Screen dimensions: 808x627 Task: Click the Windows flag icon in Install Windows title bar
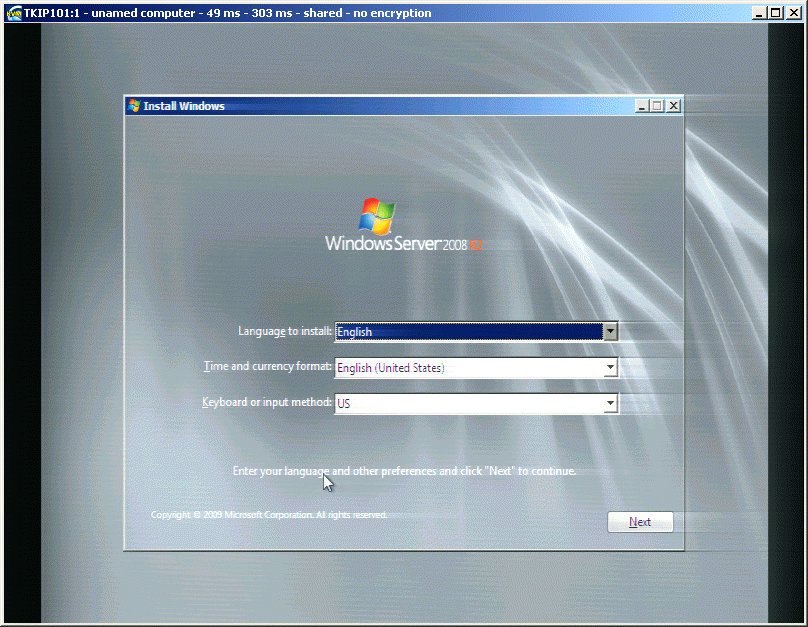click(x=134, y=106)
